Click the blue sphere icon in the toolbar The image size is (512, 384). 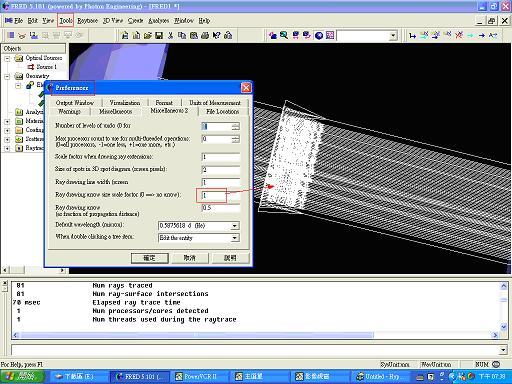[319, 35]
